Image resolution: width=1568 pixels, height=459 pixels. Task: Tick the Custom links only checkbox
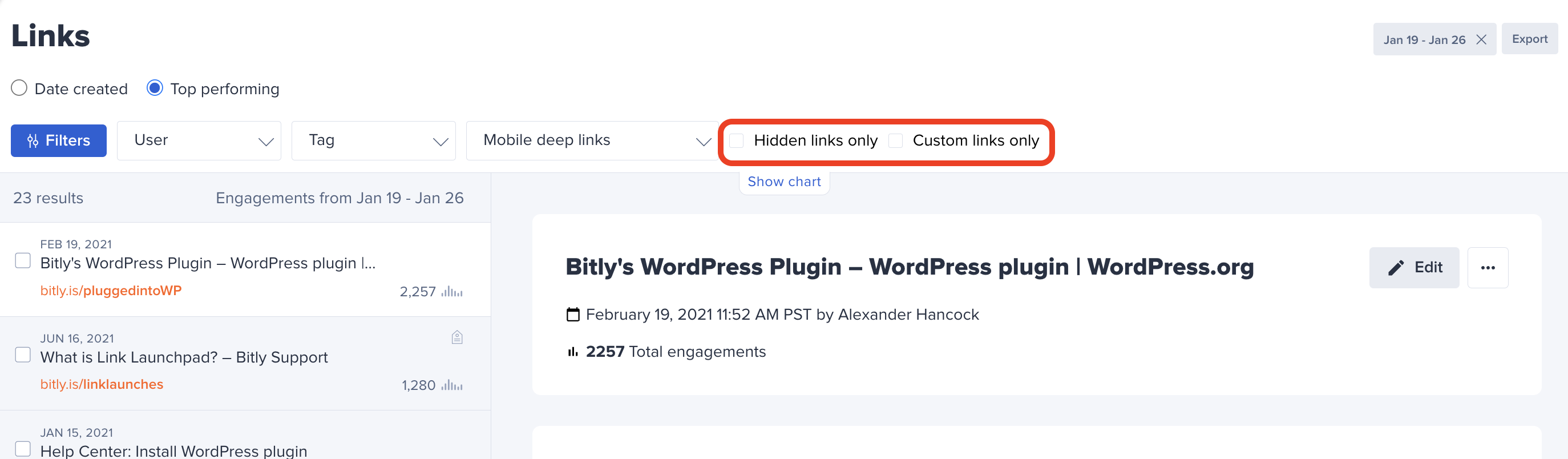(895, 140)
